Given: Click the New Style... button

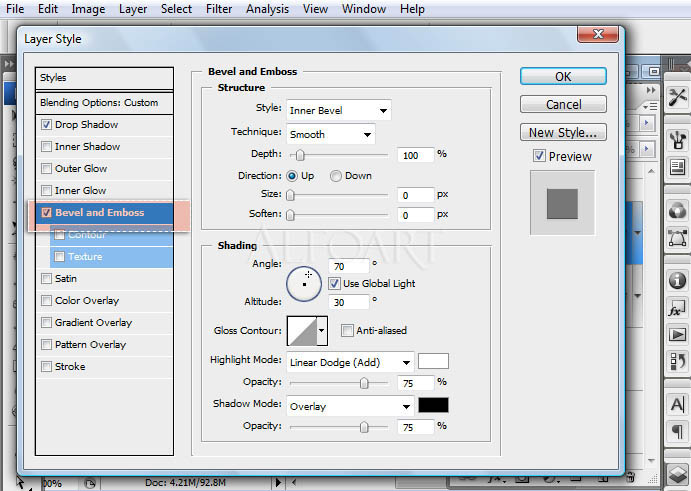Looking at the screenshot, I should pos(562,133).
